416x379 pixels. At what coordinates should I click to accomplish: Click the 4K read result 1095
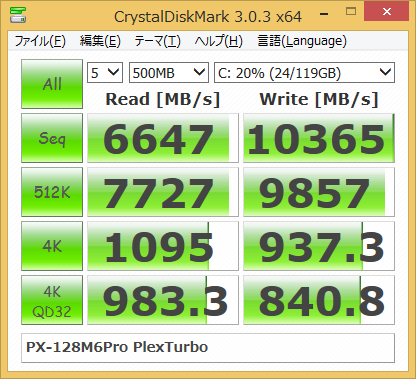click(x=163, y=246)
